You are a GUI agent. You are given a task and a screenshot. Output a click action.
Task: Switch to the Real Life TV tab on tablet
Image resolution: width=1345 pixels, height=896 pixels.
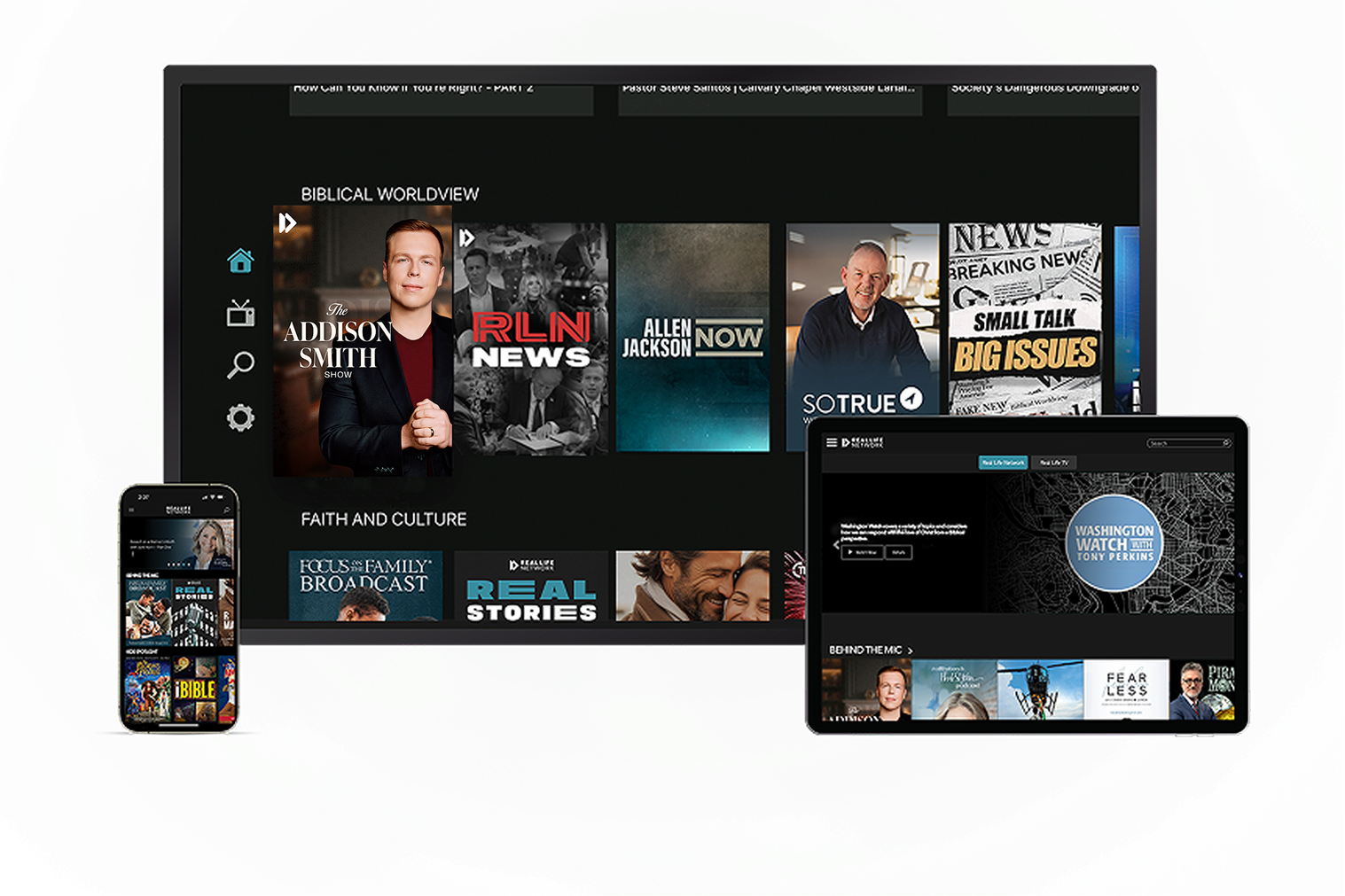(1053, 463)
